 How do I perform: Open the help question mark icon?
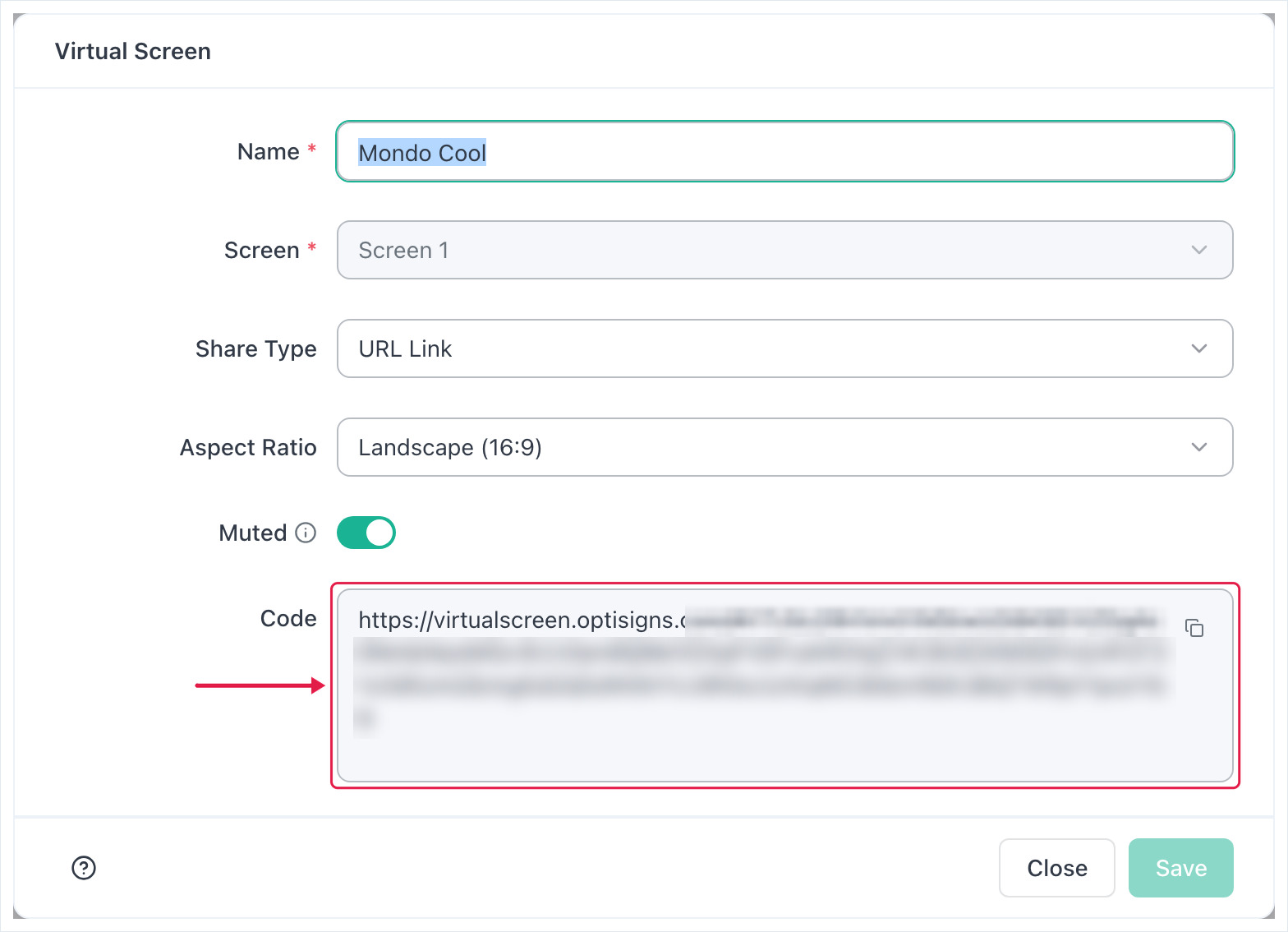click(x=84, y=868)
